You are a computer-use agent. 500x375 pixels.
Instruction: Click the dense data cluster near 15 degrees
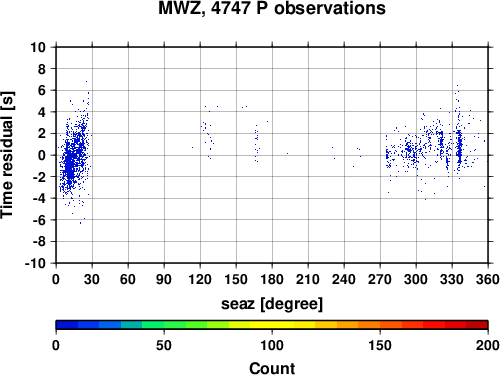(x=73, y=157)
